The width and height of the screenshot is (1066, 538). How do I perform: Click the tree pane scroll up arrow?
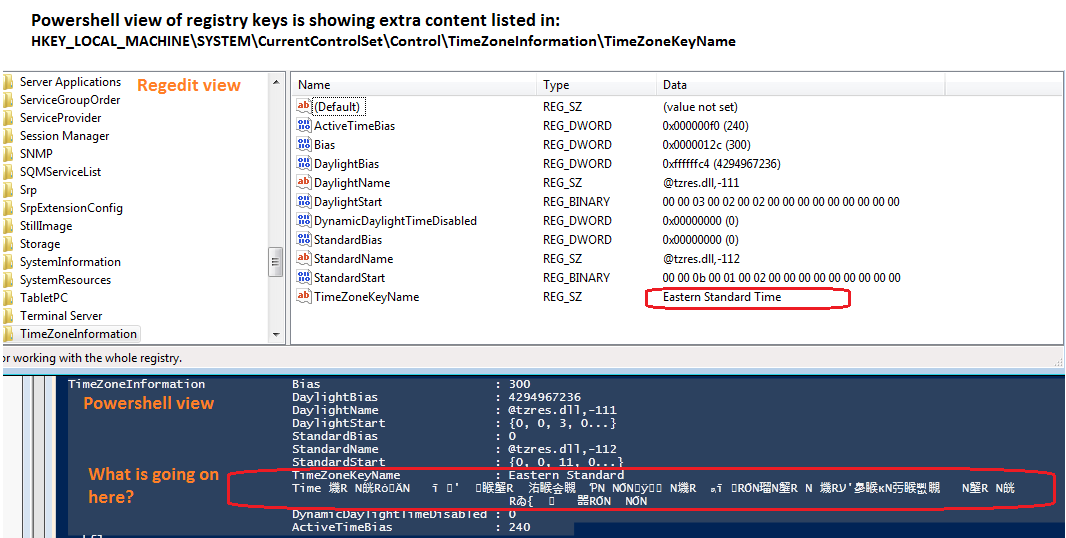(x=276, y=82)
